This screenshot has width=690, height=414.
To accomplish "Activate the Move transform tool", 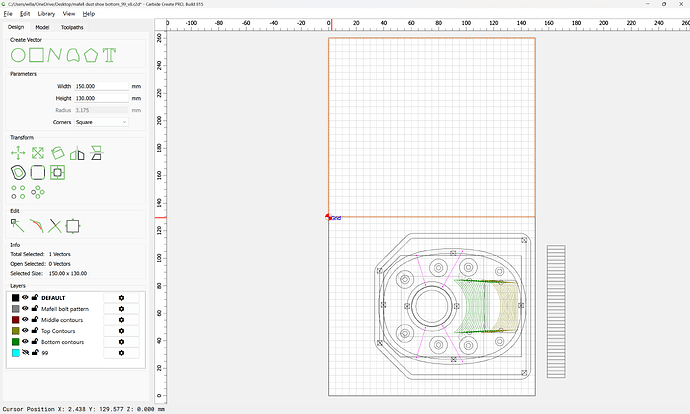I will pyautogui.click(x=18, y=153).
